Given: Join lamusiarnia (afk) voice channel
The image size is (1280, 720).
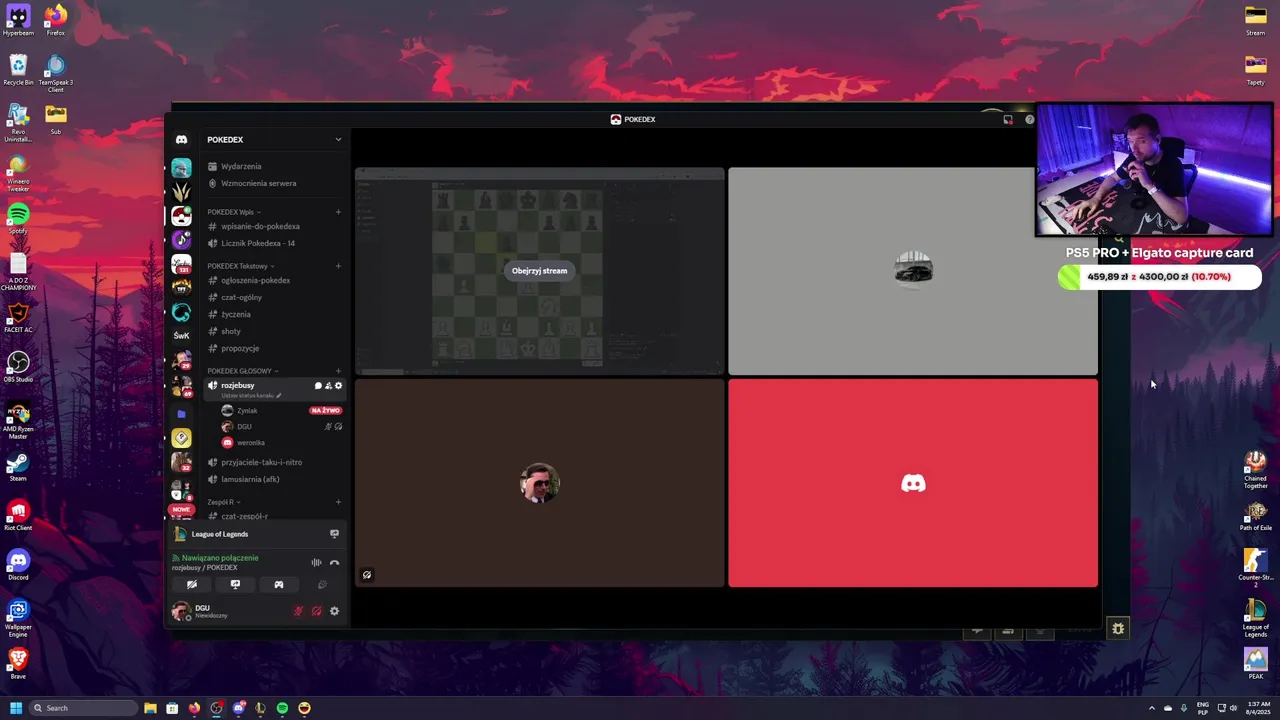Looking at the screenshot, I should click(274, 479).
